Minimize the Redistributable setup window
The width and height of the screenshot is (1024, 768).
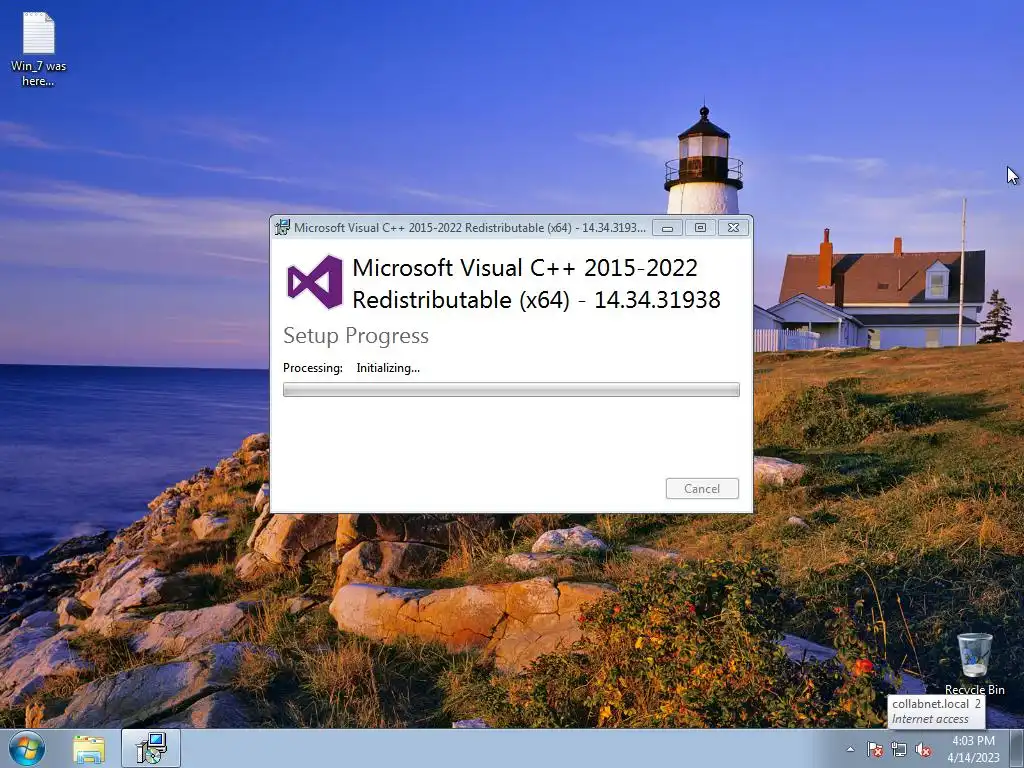tap(667, 228)
